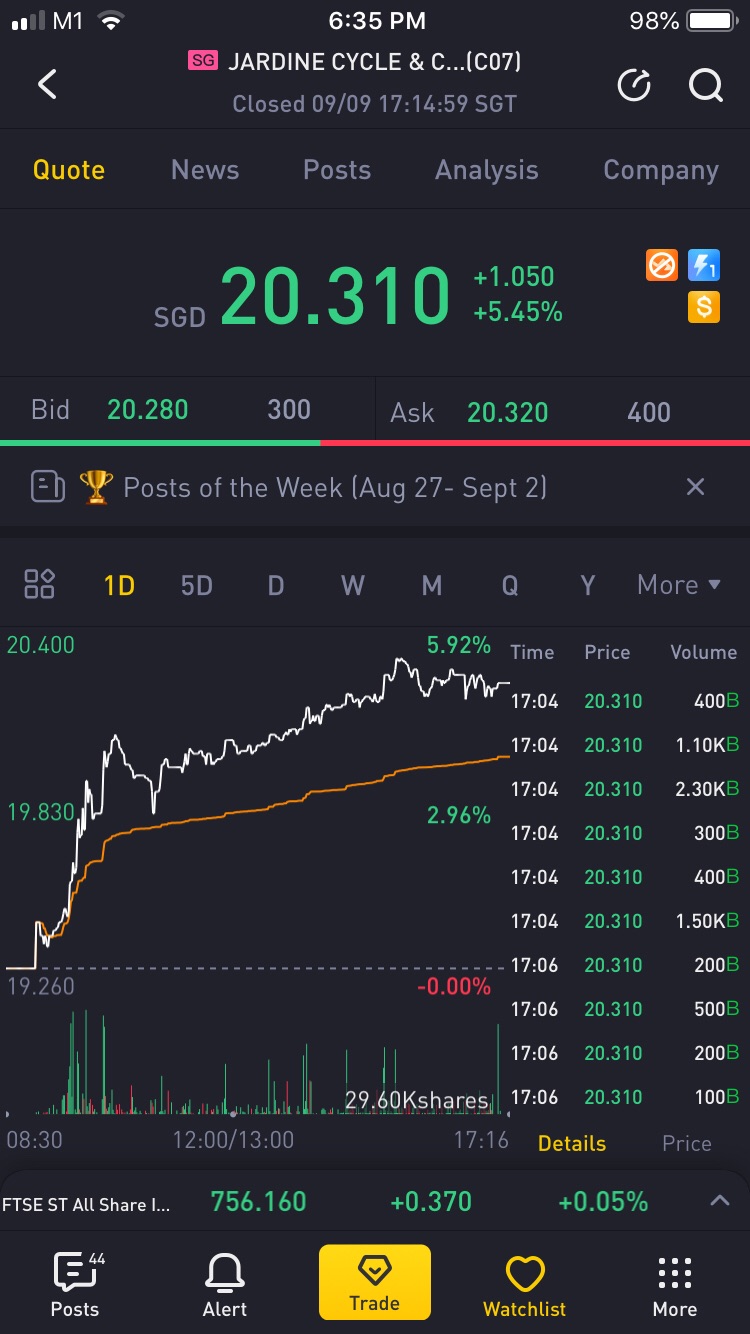This screenshot has height=1334, width=750.
Task: Tap the Time column header
Action: pyautogui.click(x=532, y=652)
